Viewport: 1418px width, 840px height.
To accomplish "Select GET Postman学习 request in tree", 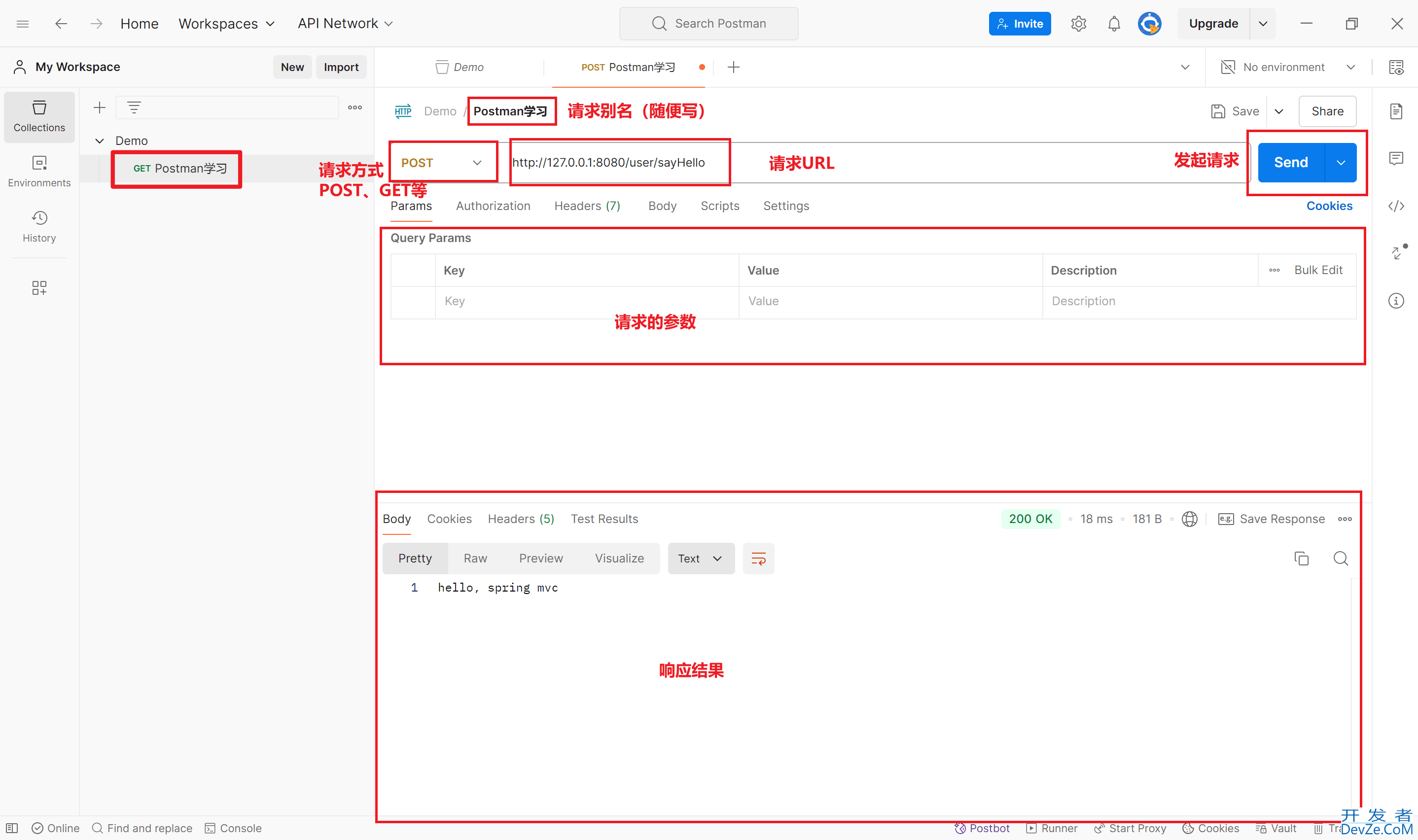I will tap(180, 169).
